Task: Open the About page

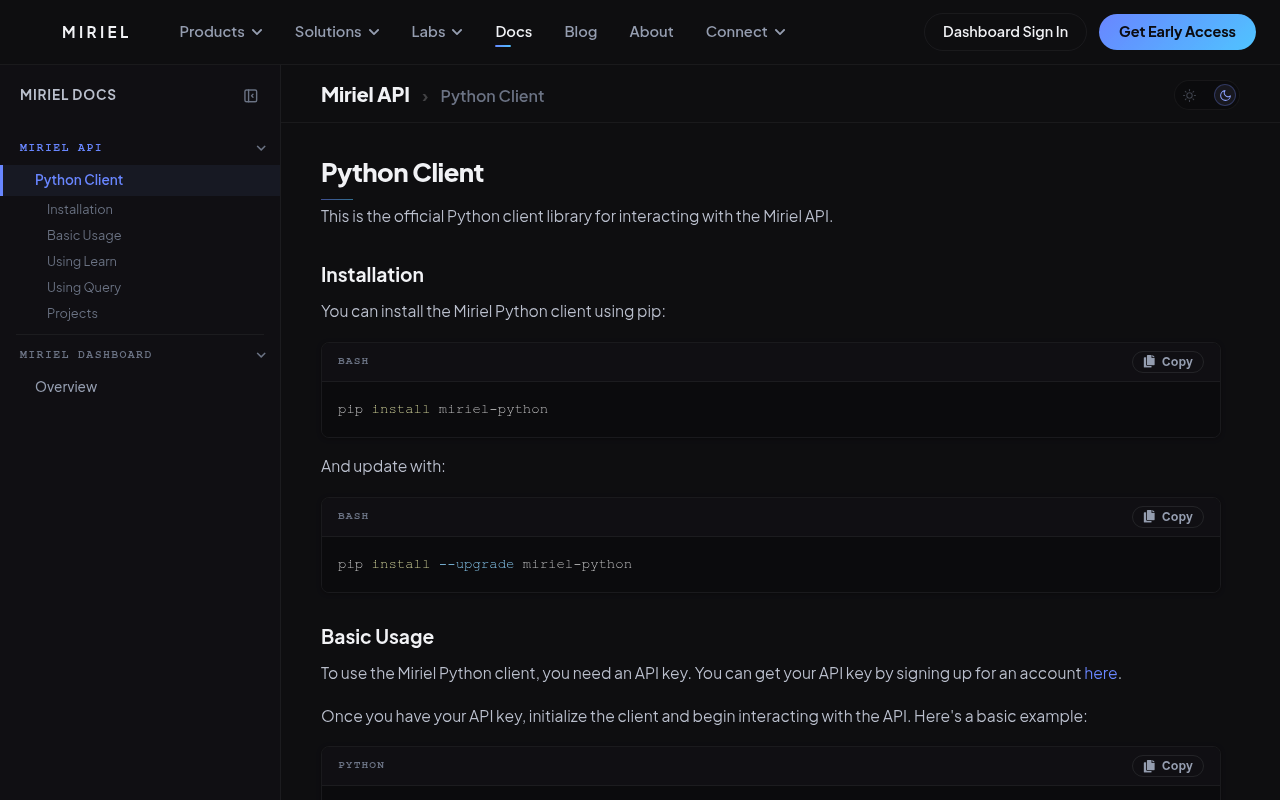Action: point(651,32)
